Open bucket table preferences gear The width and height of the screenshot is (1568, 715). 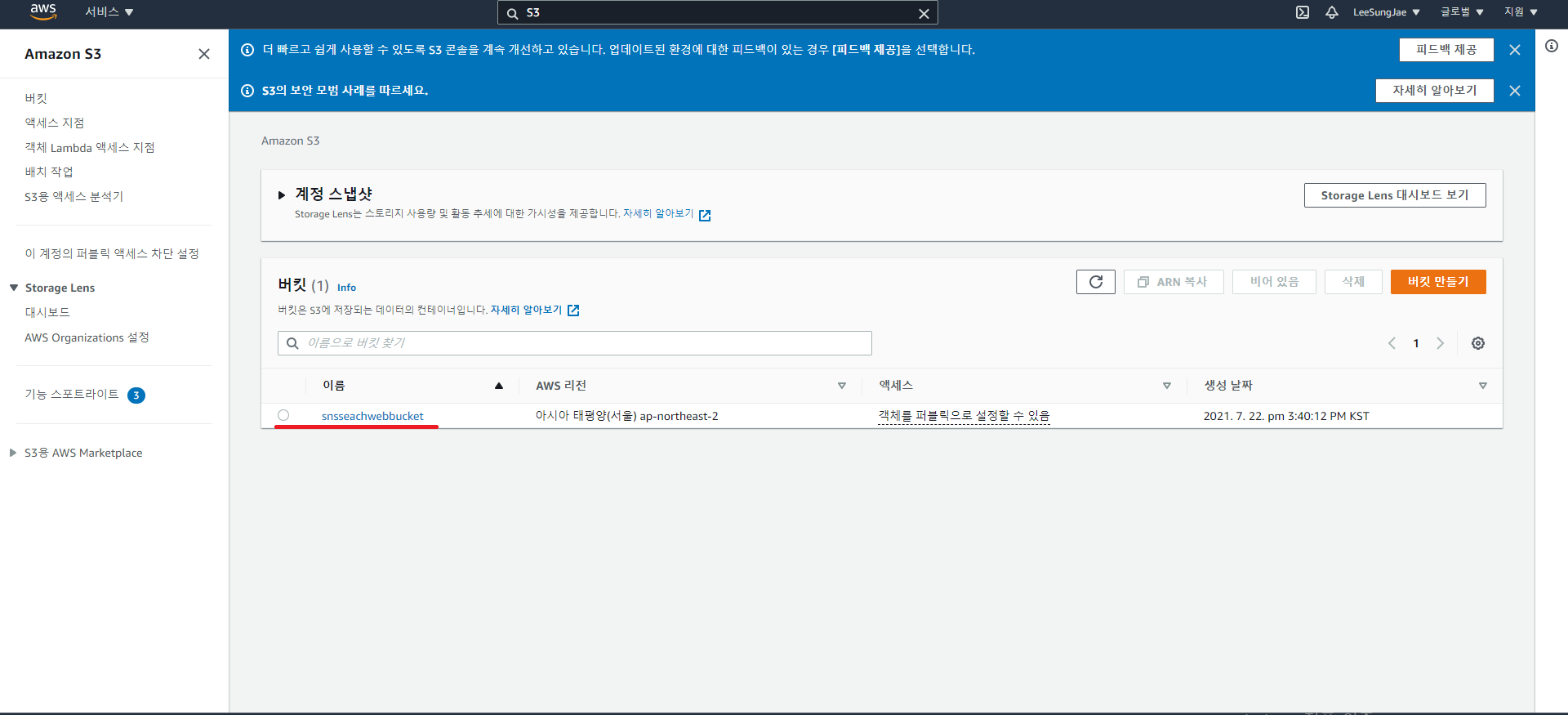coord(1478,343)
